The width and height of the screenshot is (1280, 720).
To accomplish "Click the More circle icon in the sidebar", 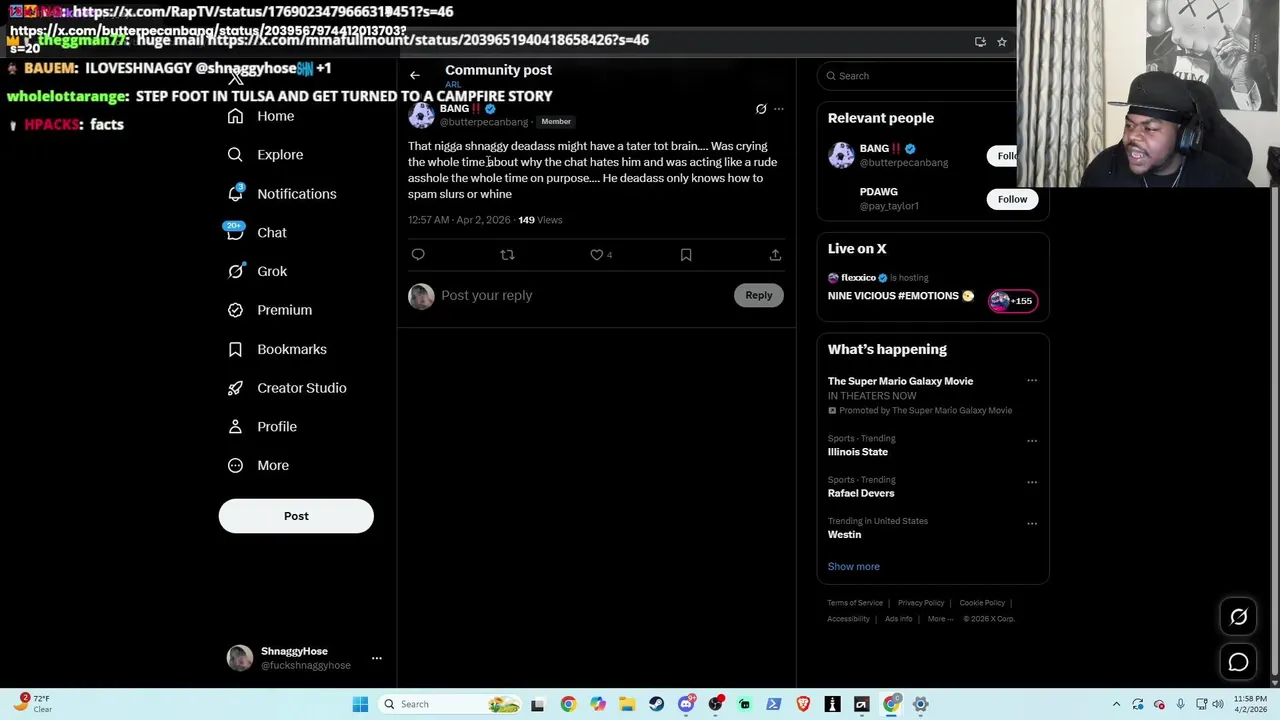I will tap(235, 465).
